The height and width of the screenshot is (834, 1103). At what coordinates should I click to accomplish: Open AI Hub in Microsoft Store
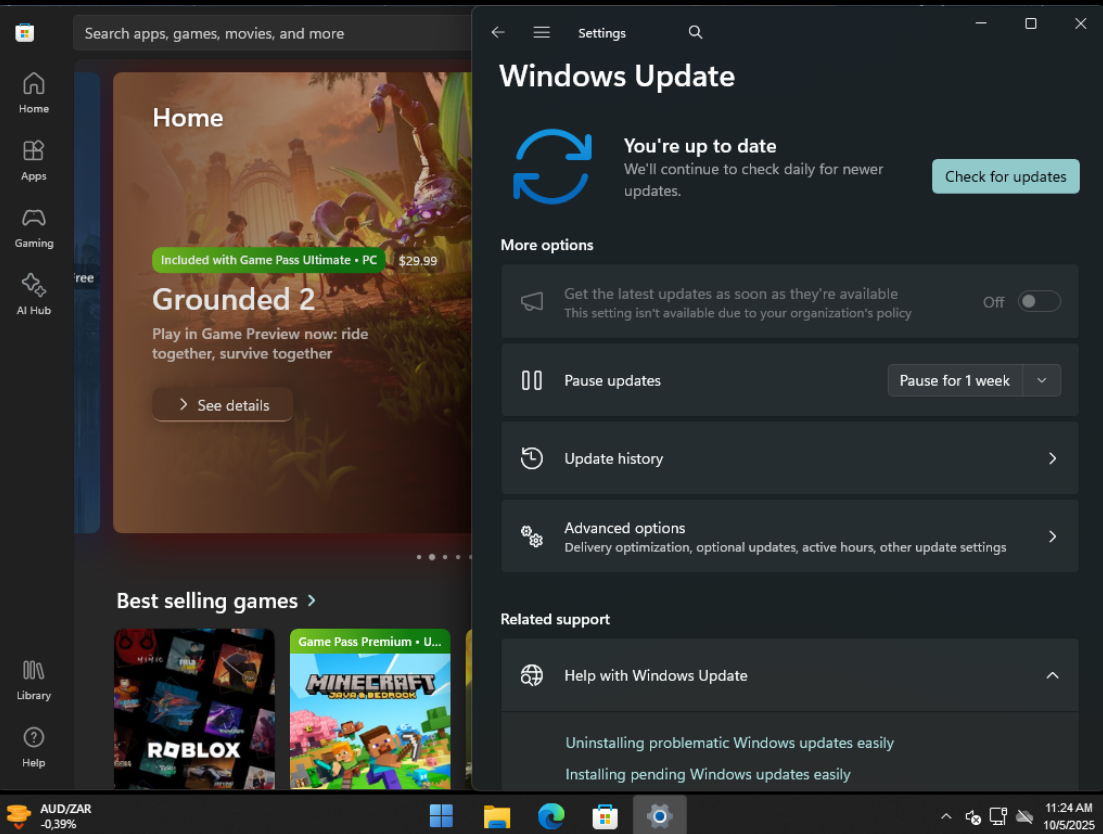click(34, 295)
